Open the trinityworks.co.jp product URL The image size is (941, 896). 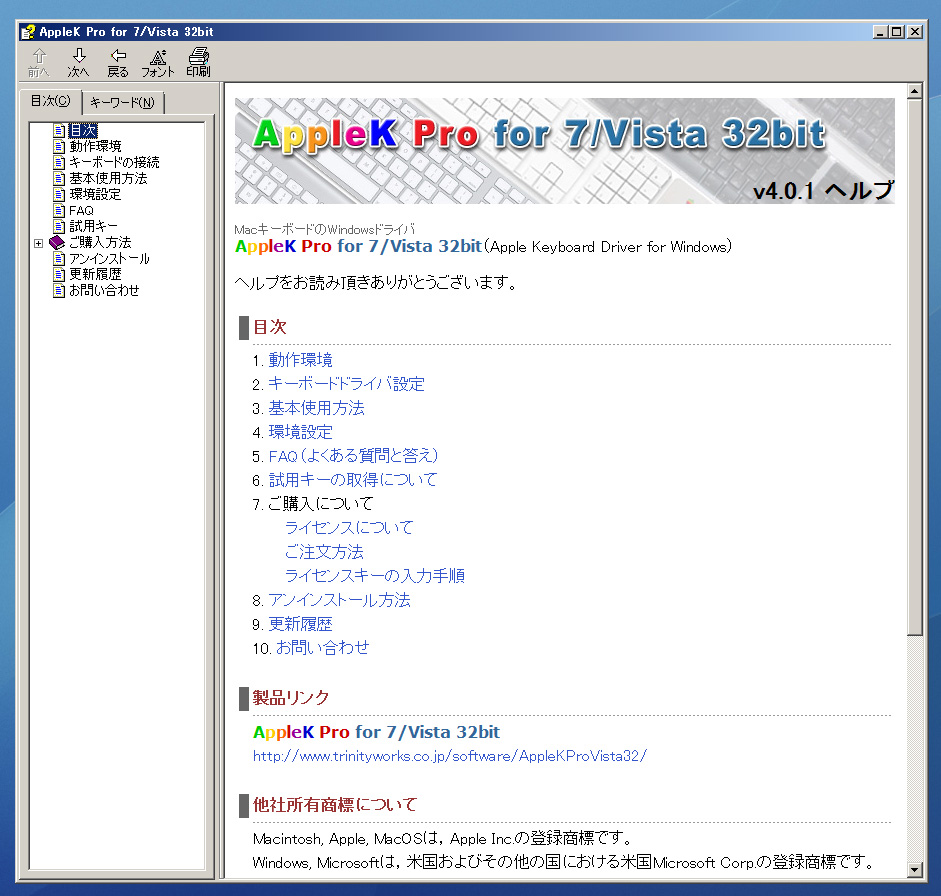449,756
